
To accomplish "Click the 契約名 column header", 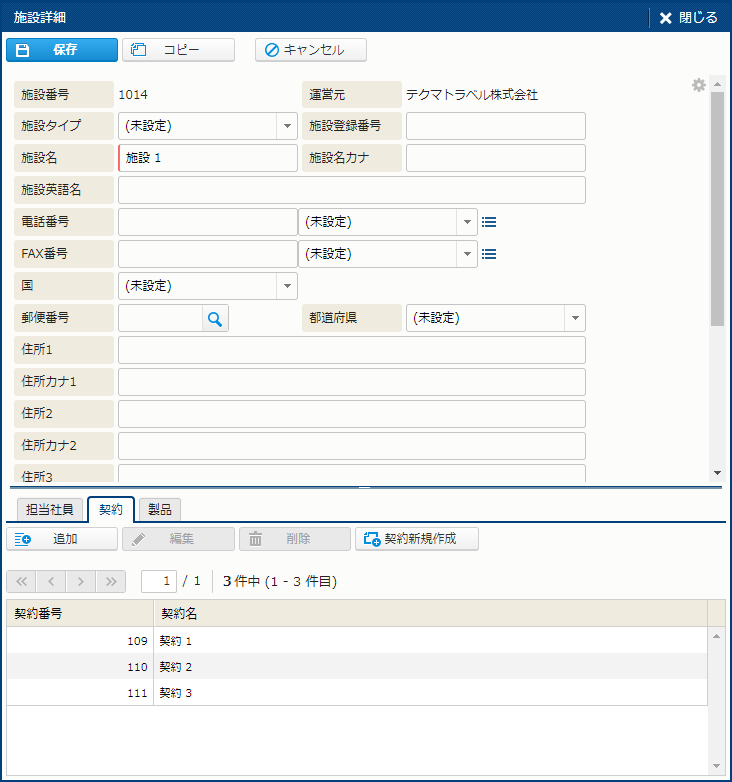I will (x=430, y=613).
